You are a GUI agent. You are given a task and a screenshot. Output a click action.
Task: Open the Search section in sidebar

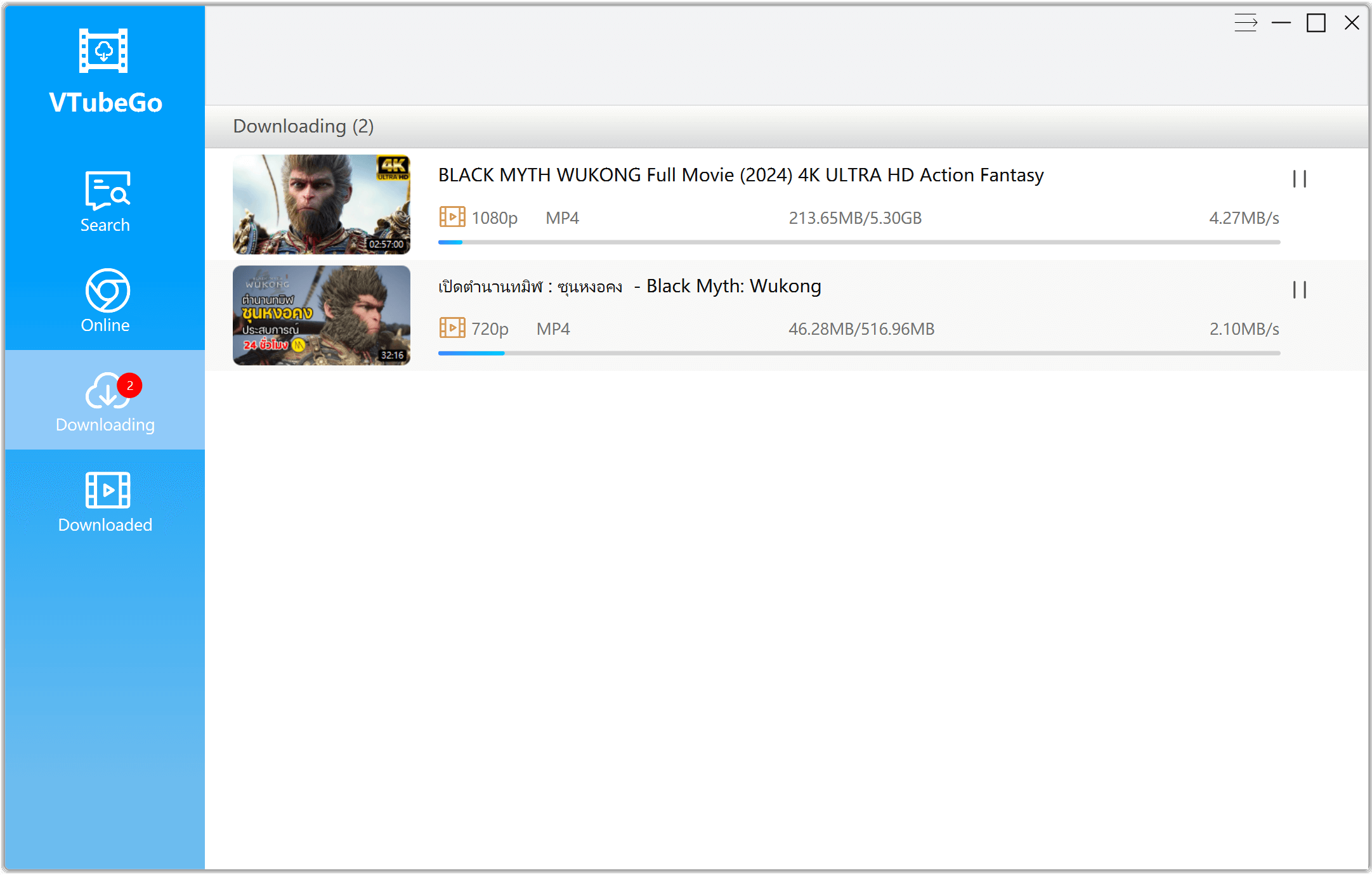tap(105, 203)
